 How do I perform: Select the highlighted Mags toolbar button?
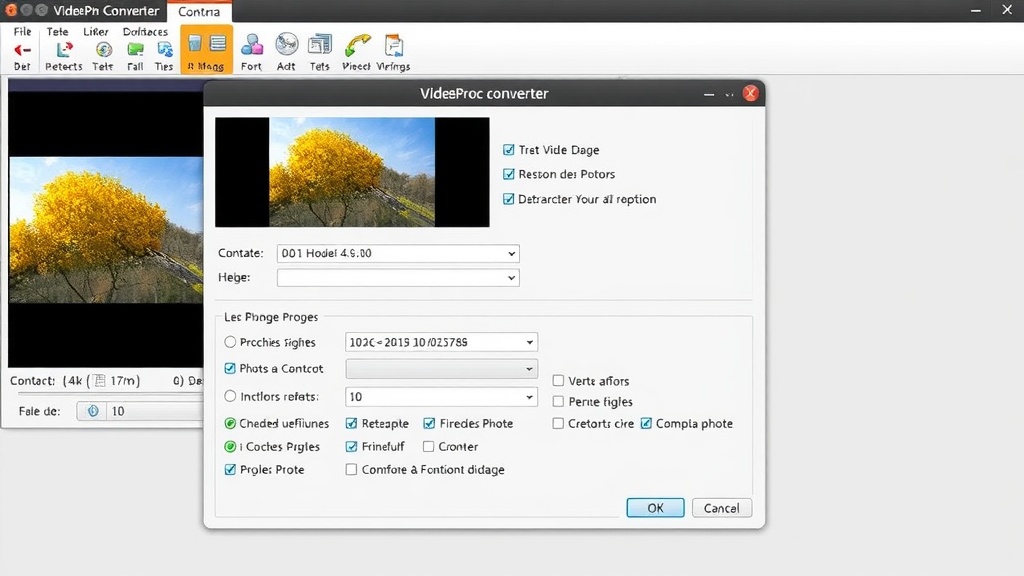pos(206,49)
